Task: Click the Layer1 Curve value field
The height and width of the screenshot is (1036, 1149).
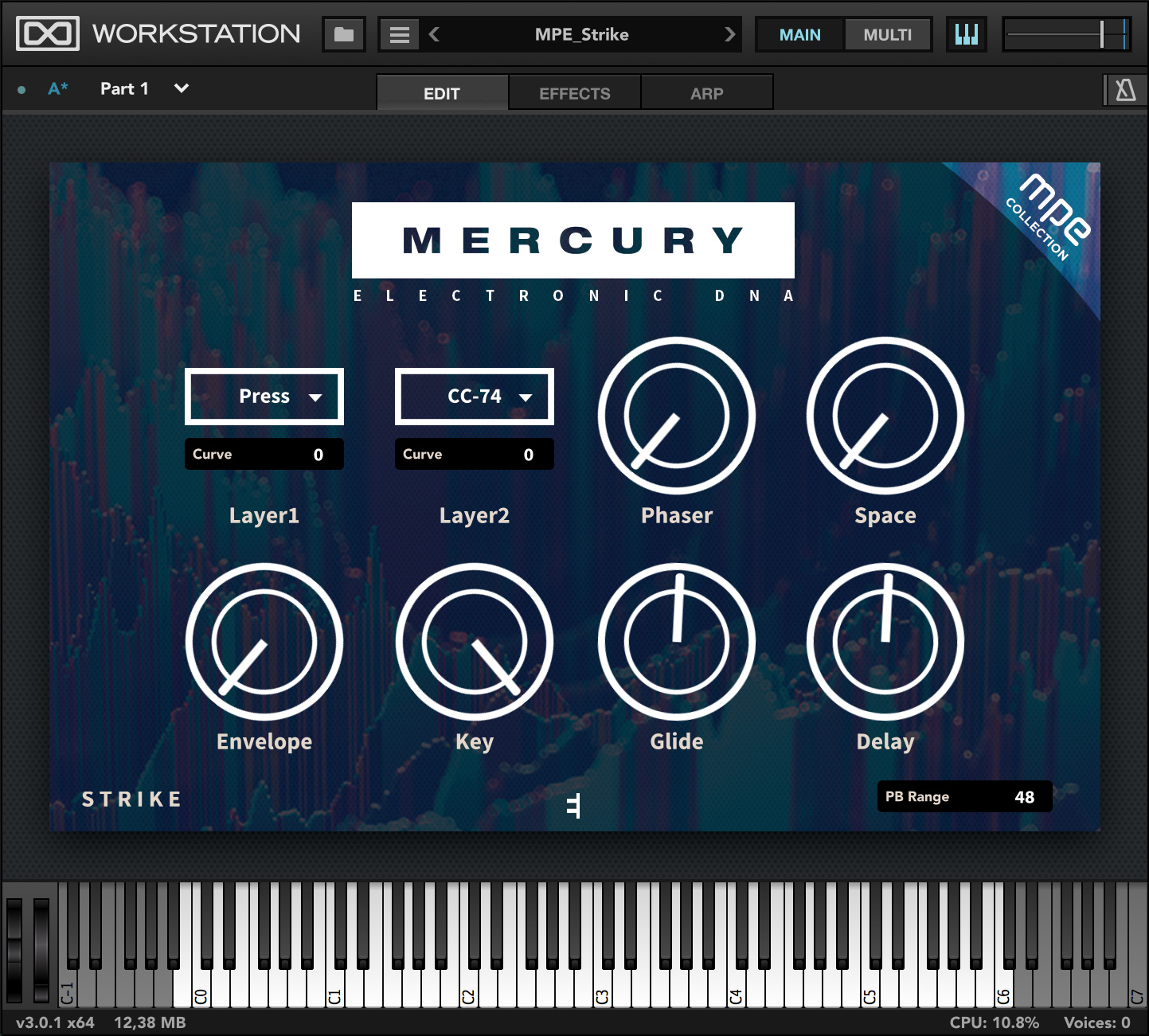Action: point(264,454)
